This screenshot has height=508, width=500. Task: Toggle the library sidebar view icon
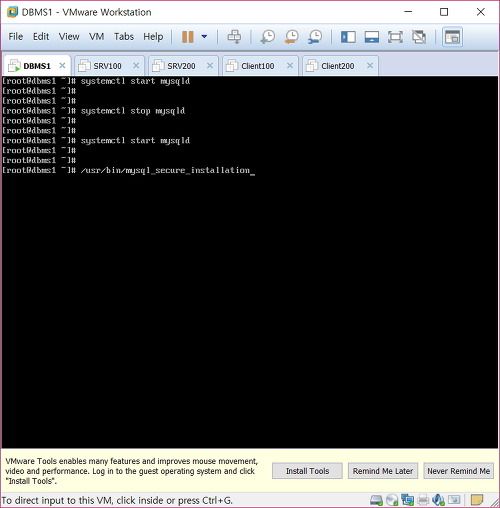pyautogui.click(x=348, y=37)
